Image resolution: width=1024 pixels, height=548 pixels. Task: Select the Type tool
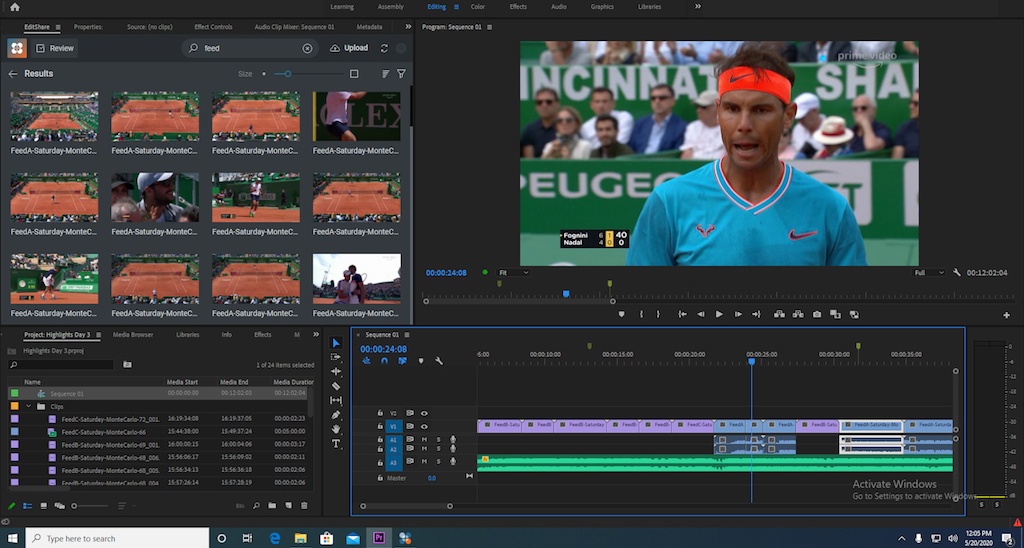336,443
